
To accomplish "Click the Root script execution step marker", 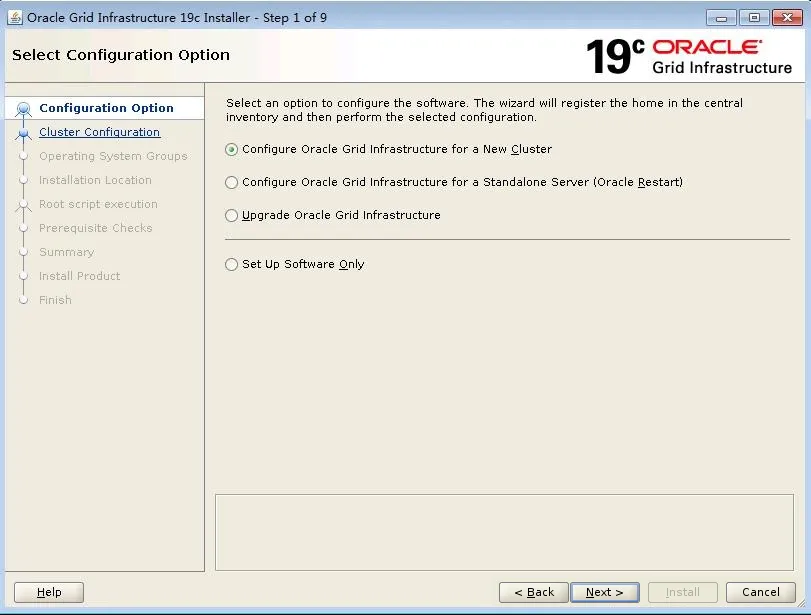I will 23,205.
